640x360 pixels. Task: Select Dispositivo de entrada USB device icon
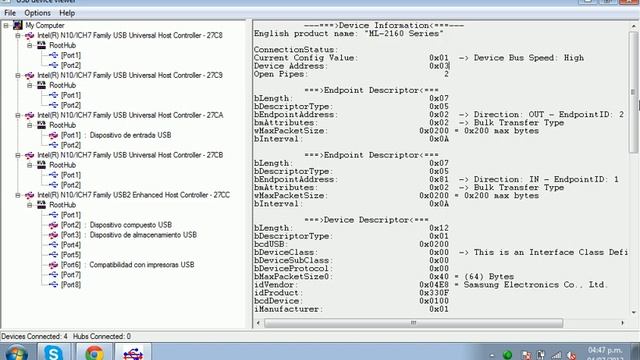(53, 135)
